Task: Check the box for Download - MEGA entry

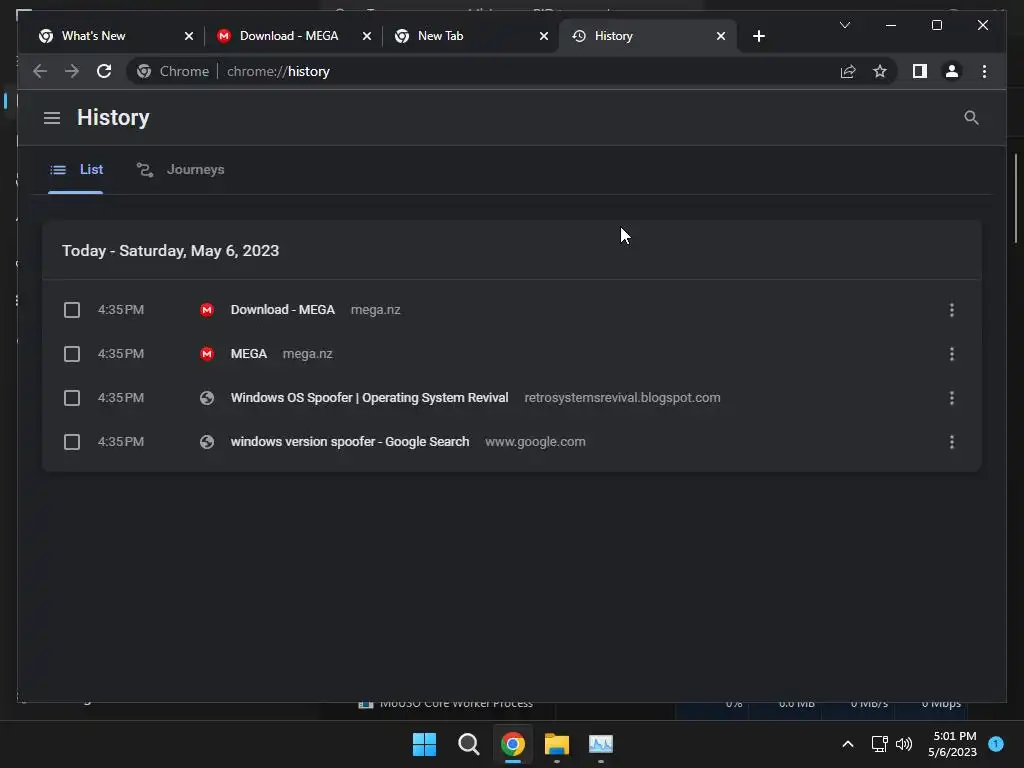Action: (72, 310)
